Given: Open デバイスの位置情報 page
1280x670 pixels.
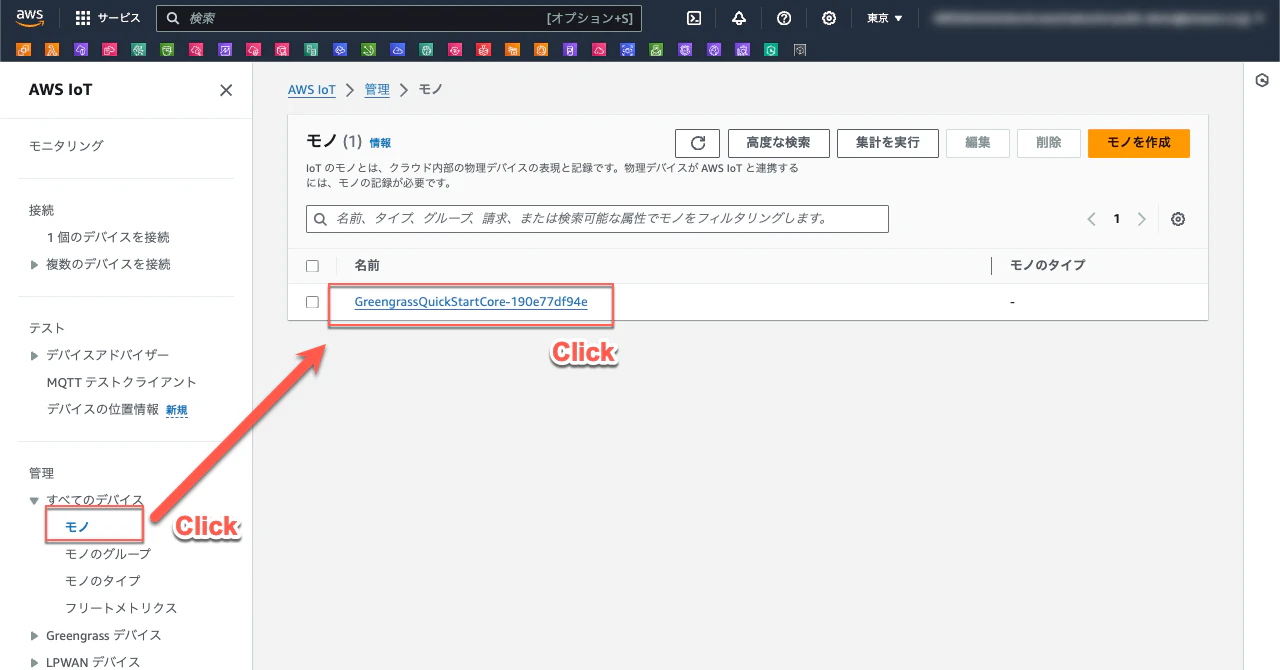Looking at the screenshot, I should [x=103, y=409].
